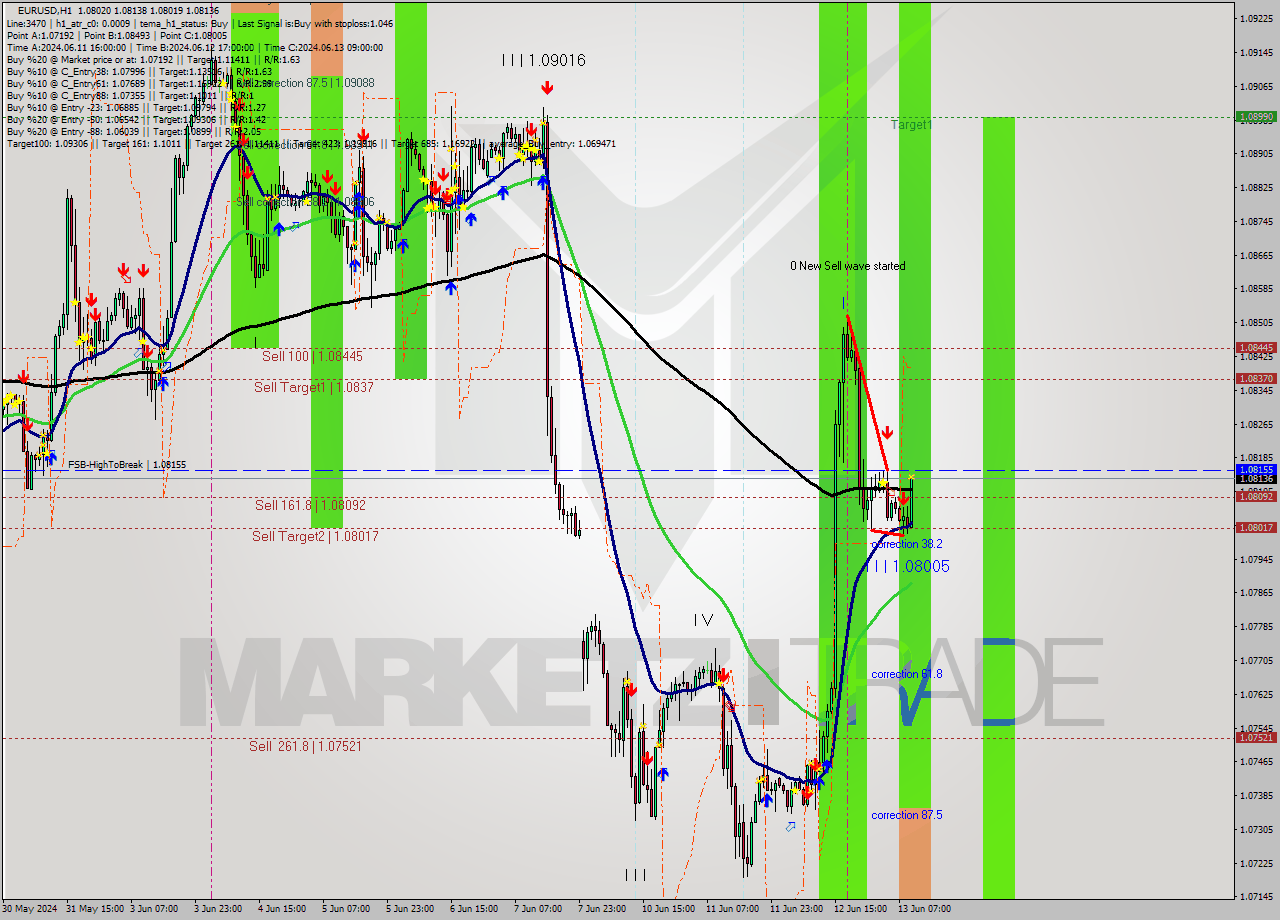Viewport: 1280px width, 920px height.
Task: Click the 1.07865 price axis value
Action: coord(1256,593)
